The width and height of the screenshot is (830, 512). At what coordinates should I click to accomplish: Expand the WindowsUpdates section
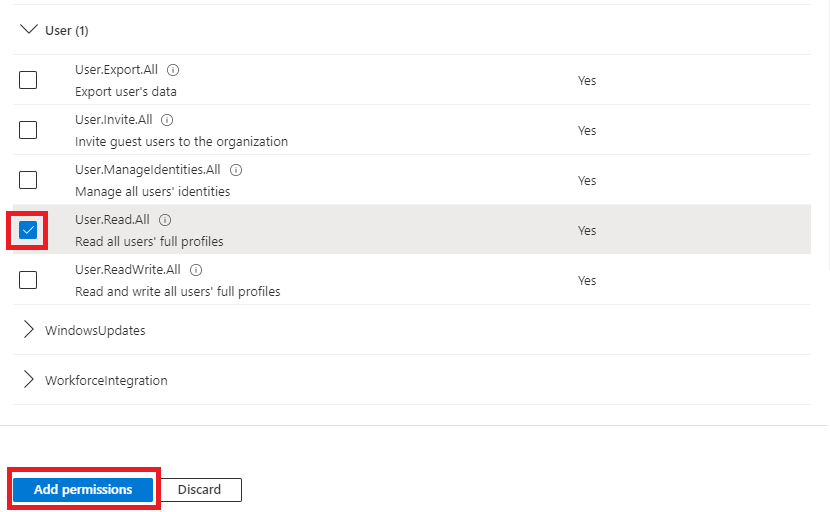tap(29, 330)
